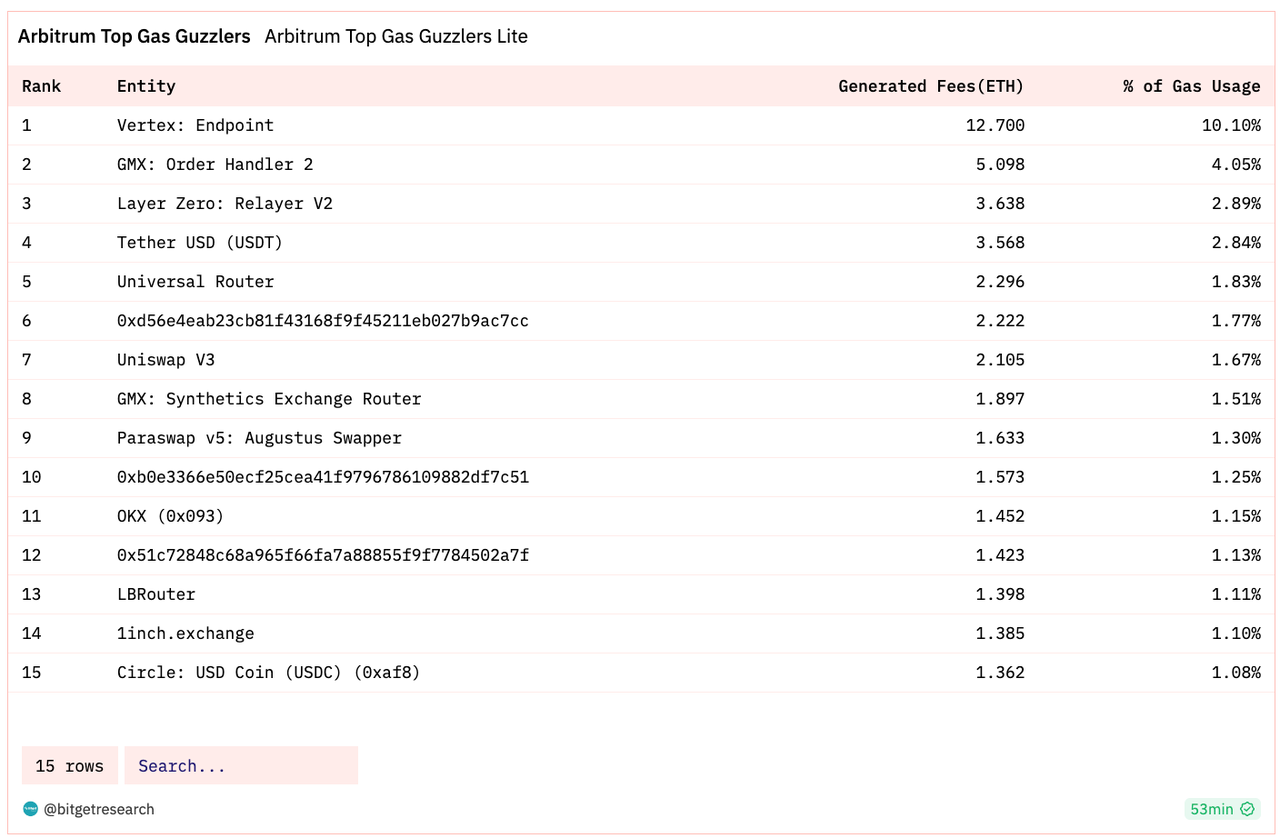Sort by Entity column header
Viewport: 1280px width, 838px height.
146,86
